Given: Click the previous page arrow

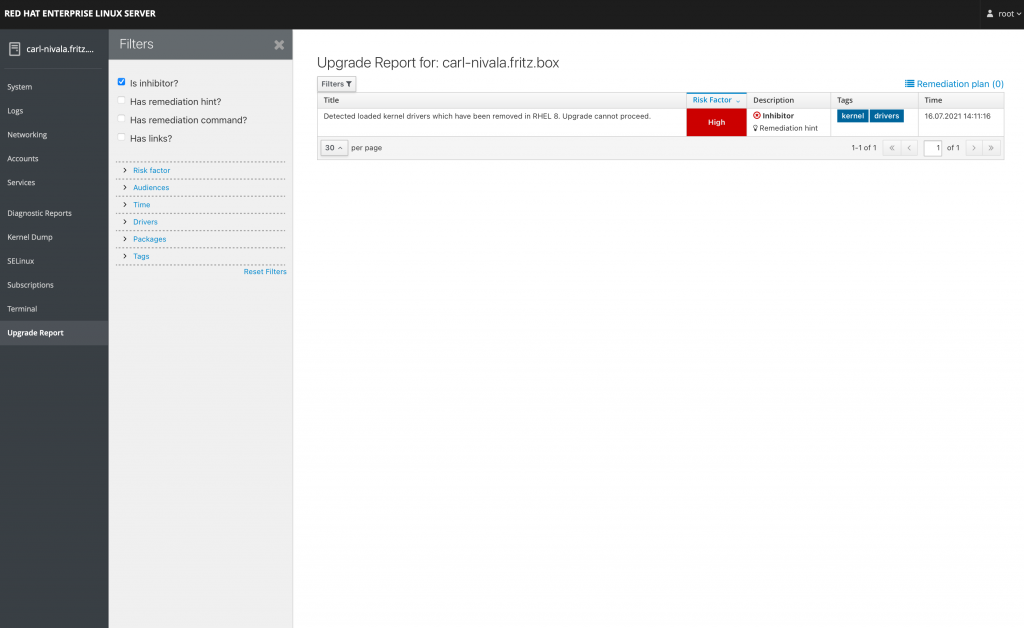Looking at the screenshot, I should point(909,148).
